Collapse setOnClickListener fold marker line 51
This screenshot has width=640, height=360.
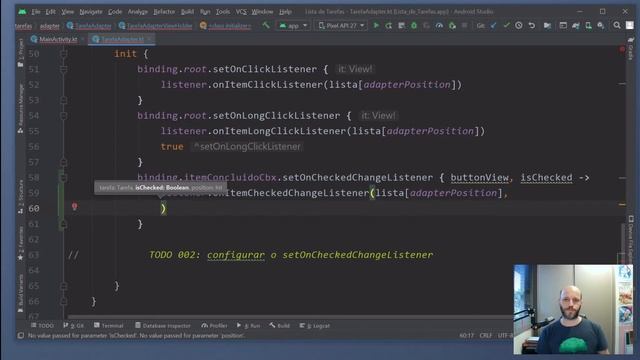(x=63, y=69)
